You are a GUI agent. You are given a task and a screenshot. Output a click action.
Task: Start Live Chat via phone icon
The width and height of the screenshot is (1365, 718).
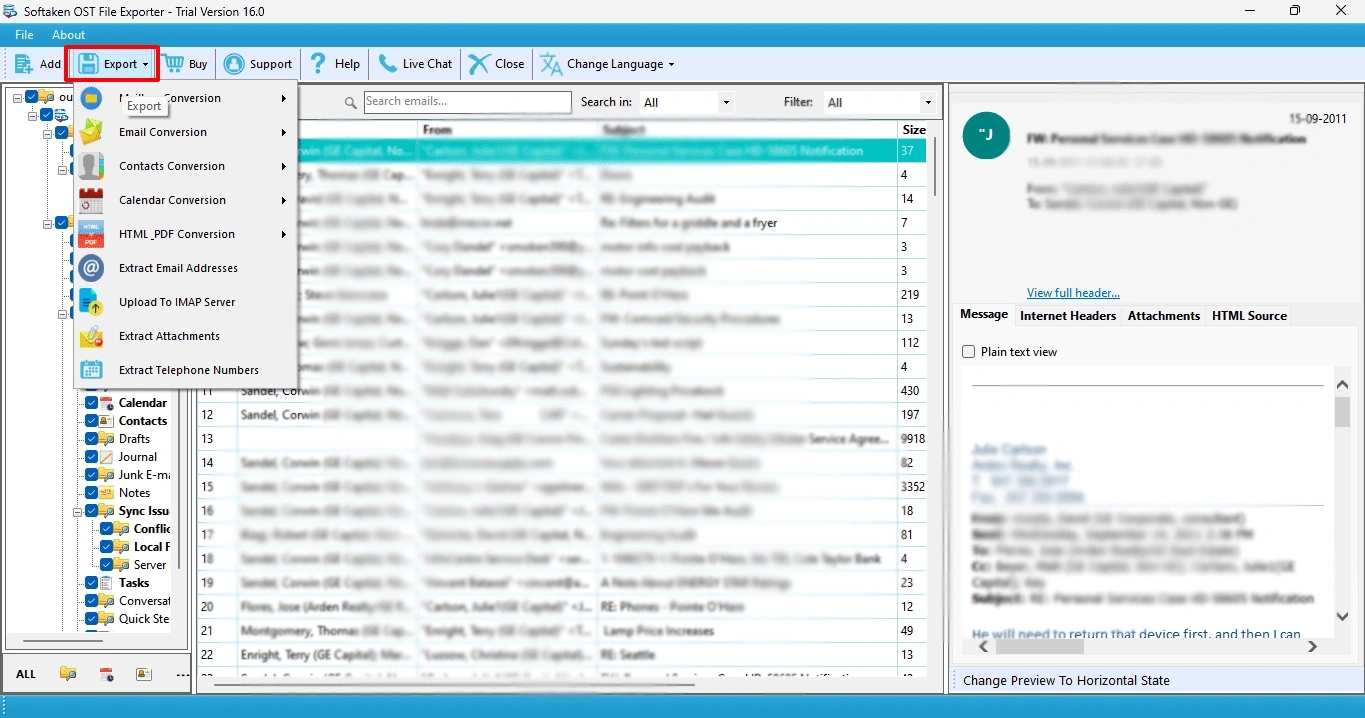click(387, 64)
